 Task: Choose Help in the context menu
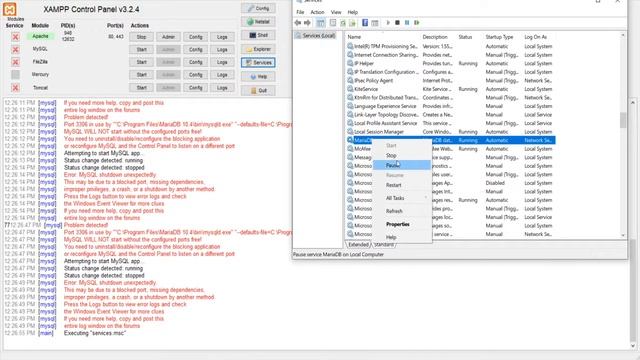pyautogui.click(x=402, y=237)
